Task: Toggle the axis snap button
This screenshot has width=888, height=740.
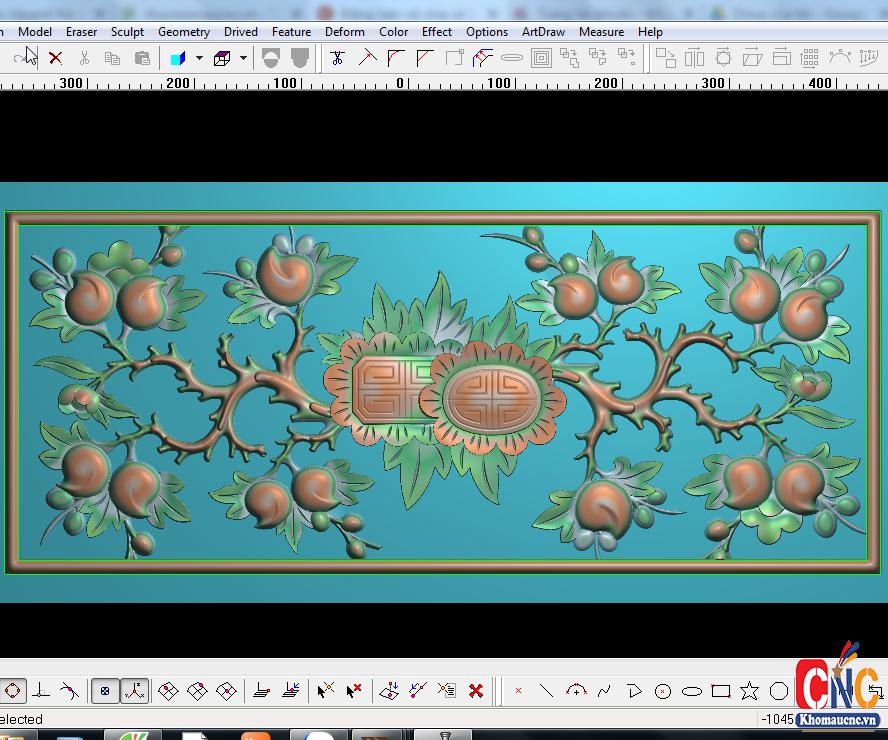Action: 135,690
